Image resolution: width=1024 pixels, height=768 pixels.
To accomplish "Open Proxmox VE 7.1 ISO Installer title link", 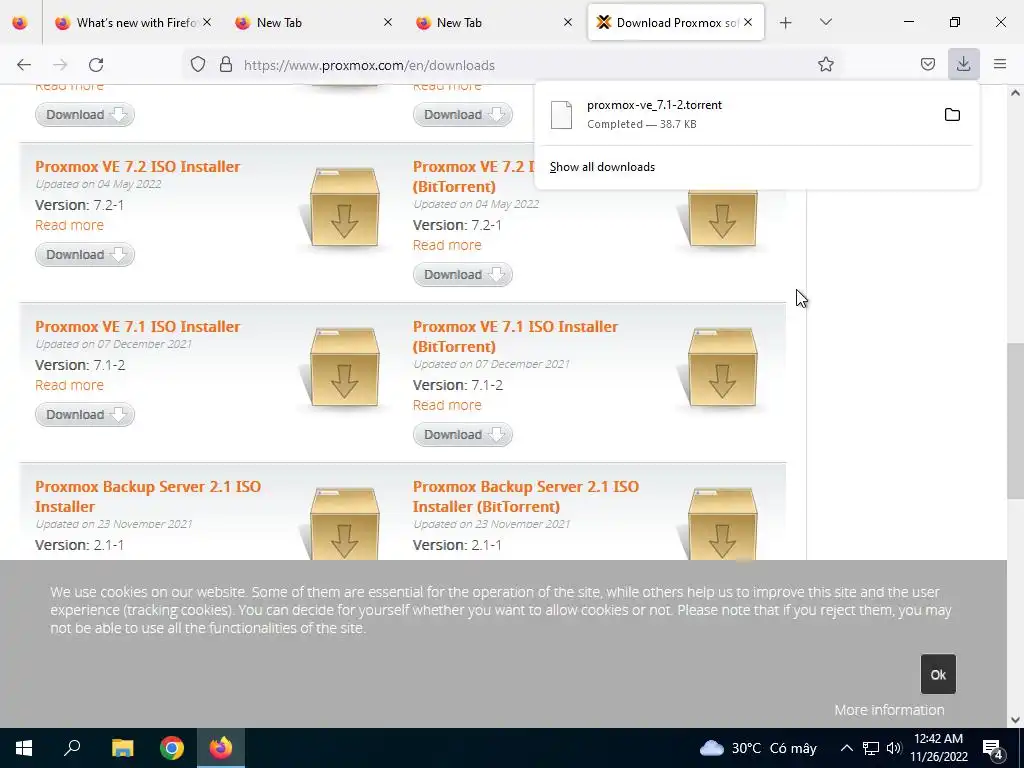I will tap(138, 327).
